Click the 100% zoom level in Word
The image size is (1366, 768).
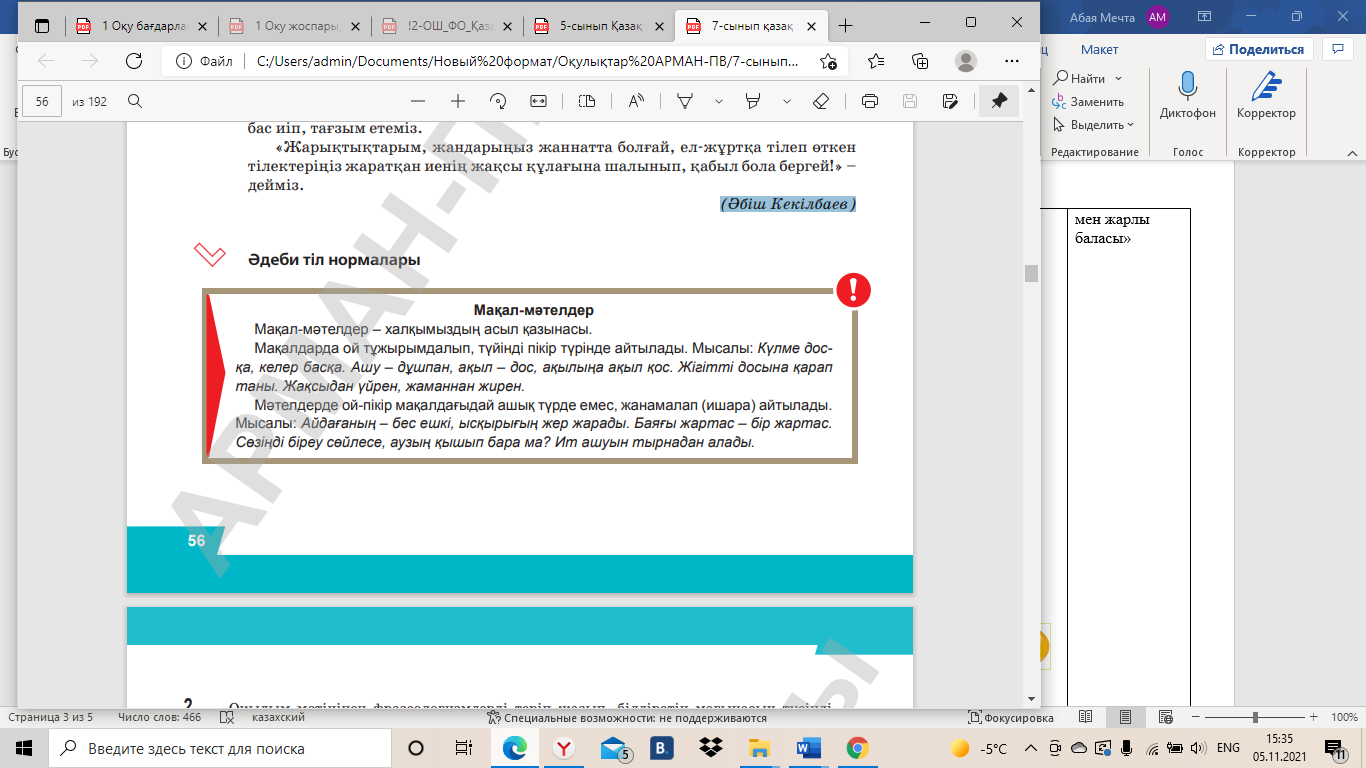pos(1344,718)
